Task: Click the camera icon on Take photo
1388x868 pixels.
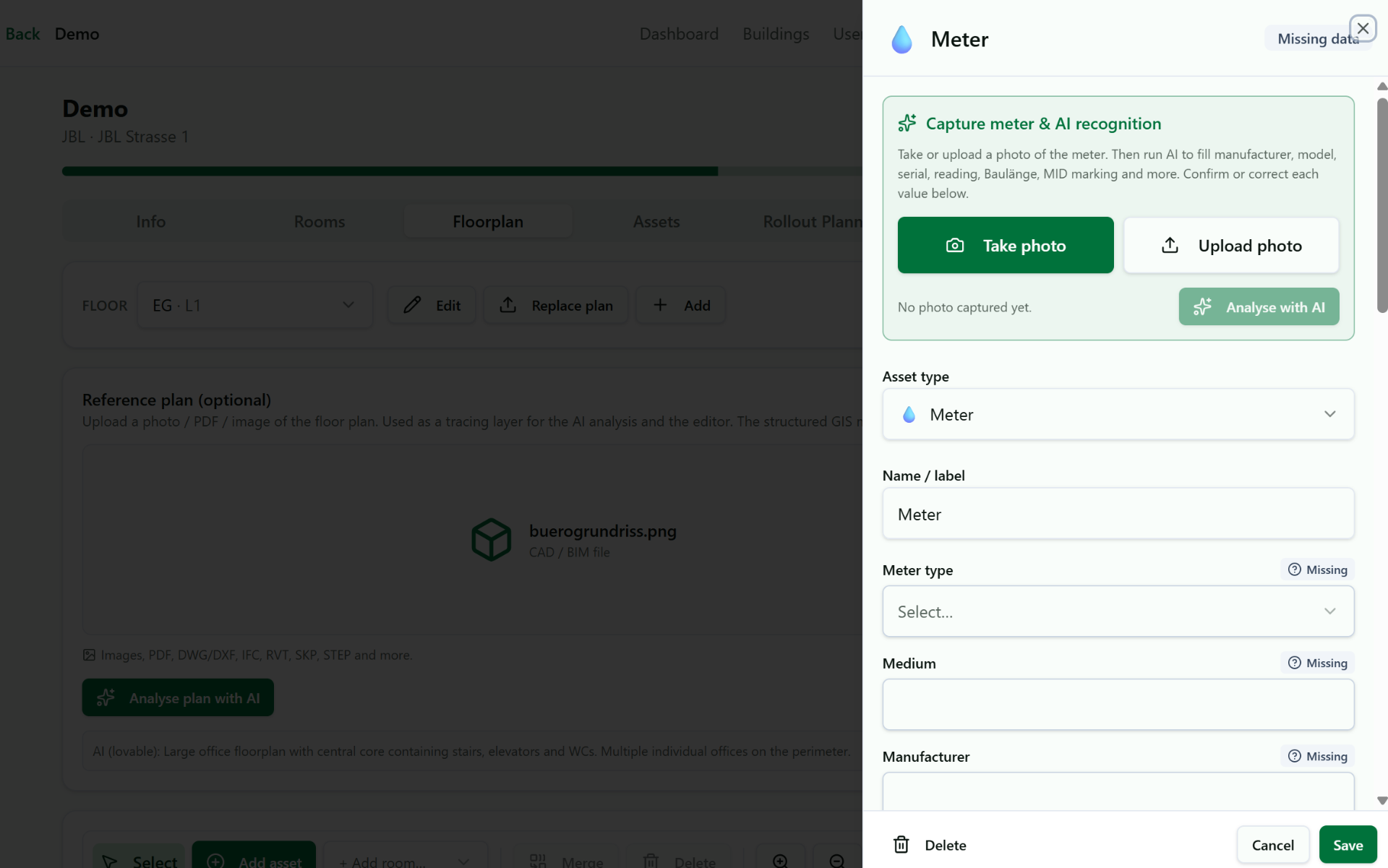Action: pos(954,246)
